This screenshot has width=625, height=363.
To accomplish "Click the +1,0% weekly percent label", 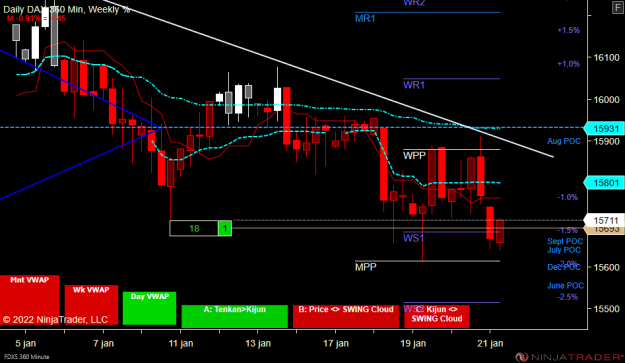I will coord(568,64).
